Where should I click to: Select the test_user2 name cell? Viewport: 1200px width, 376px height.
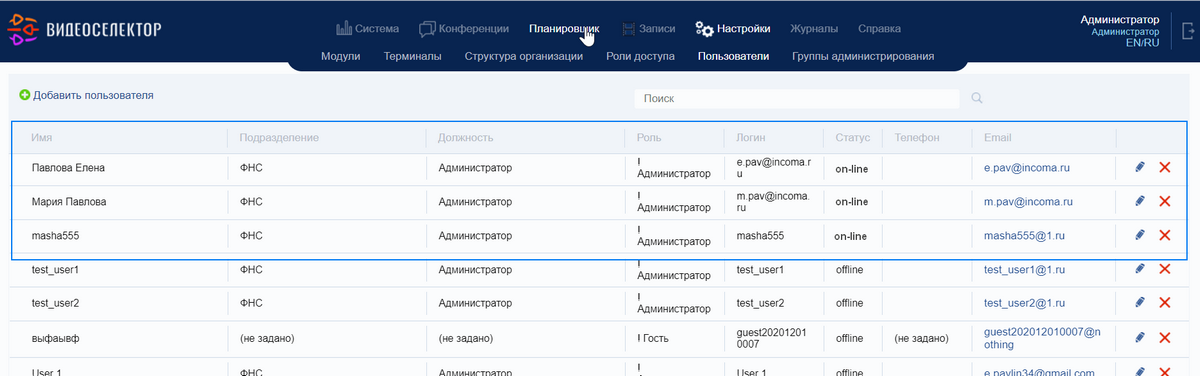[x=55, y=302]
